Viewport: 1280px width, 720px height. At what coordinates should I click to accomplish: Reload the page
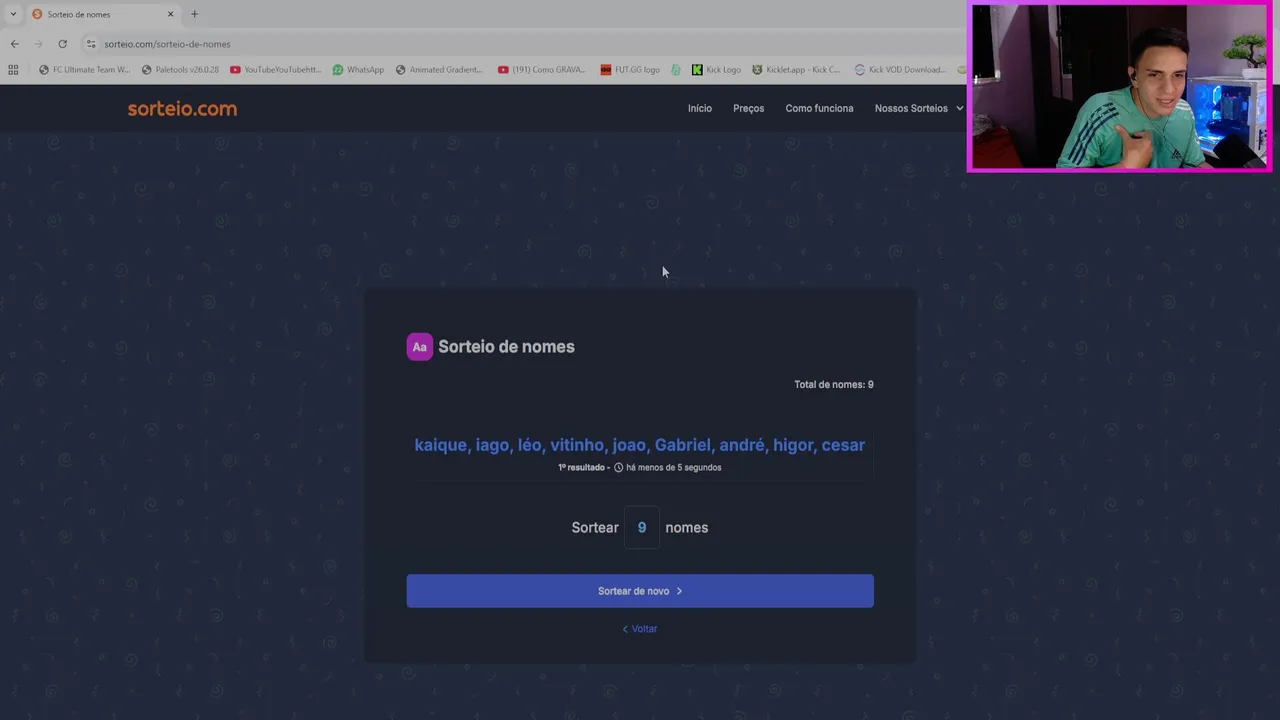coord(62,44)
